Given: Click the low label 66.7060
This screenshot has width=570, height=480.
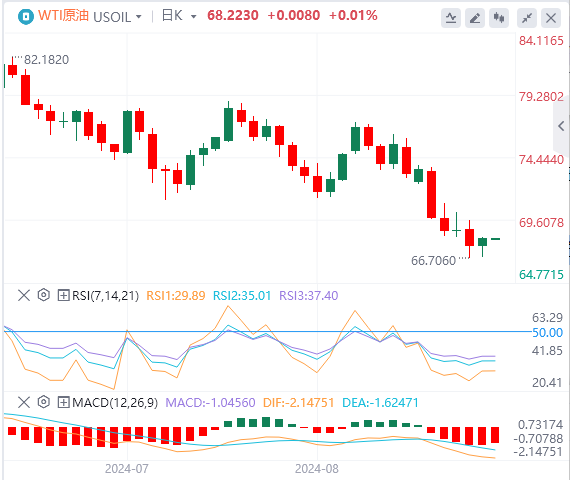Looking at the screenshot, I should 433,261.
